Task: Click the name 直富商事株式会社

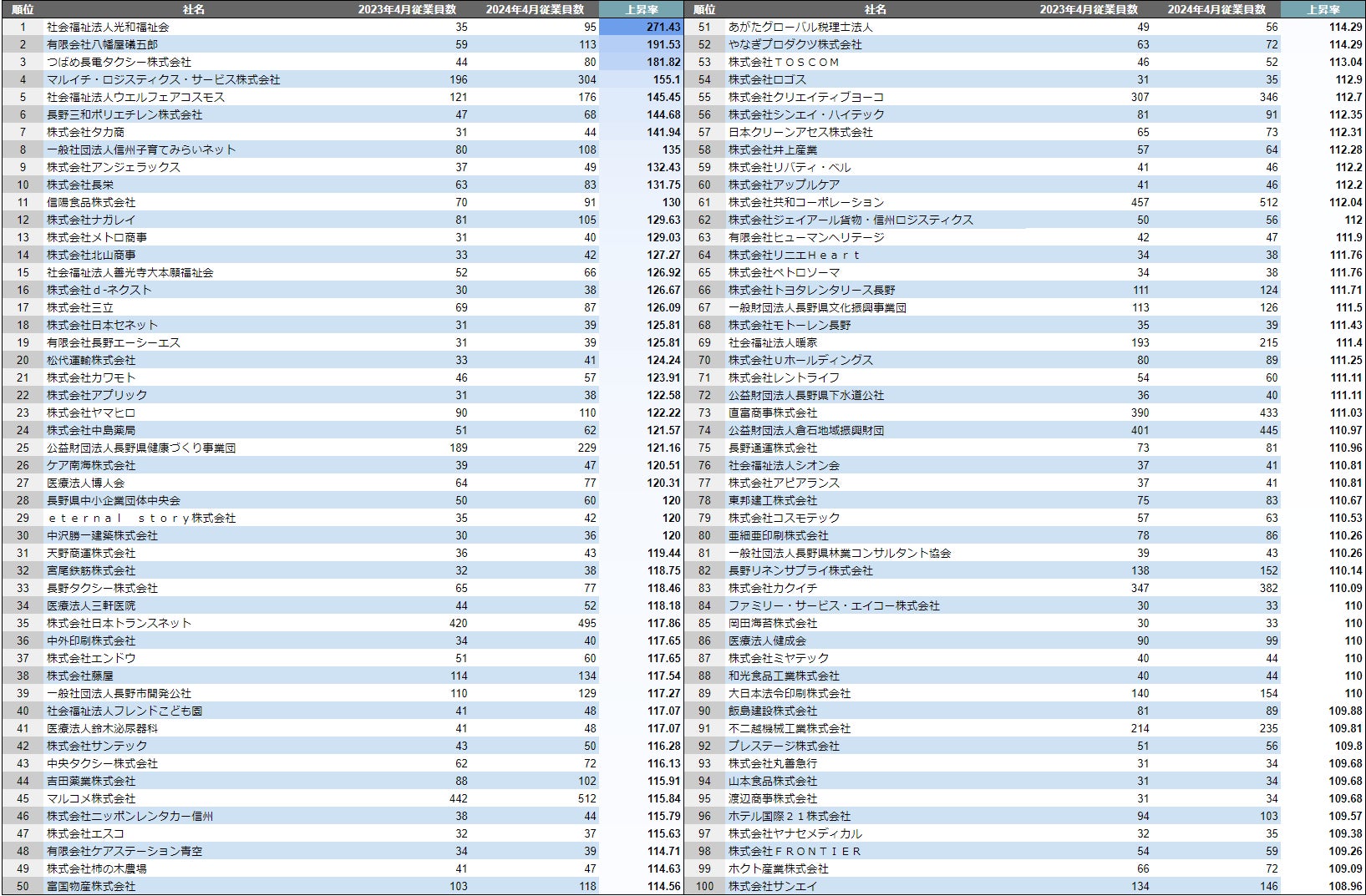Action: [773, 413]
